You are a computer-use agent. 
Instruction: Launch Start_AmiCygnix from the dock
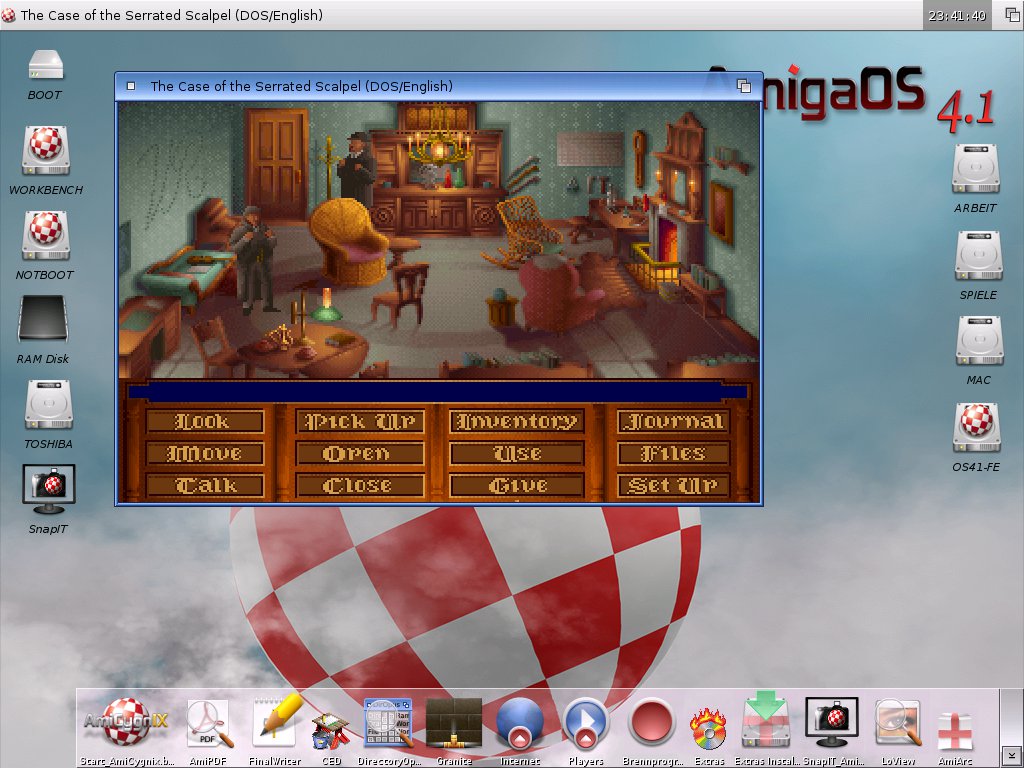126,722
